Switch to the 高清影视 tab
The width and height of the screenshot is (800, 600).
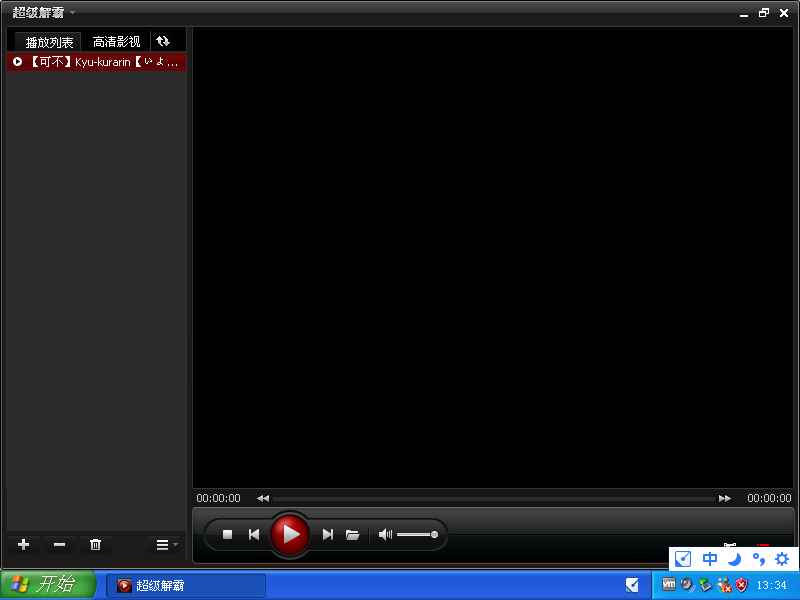pyautogui.click(x=116, y=42)
